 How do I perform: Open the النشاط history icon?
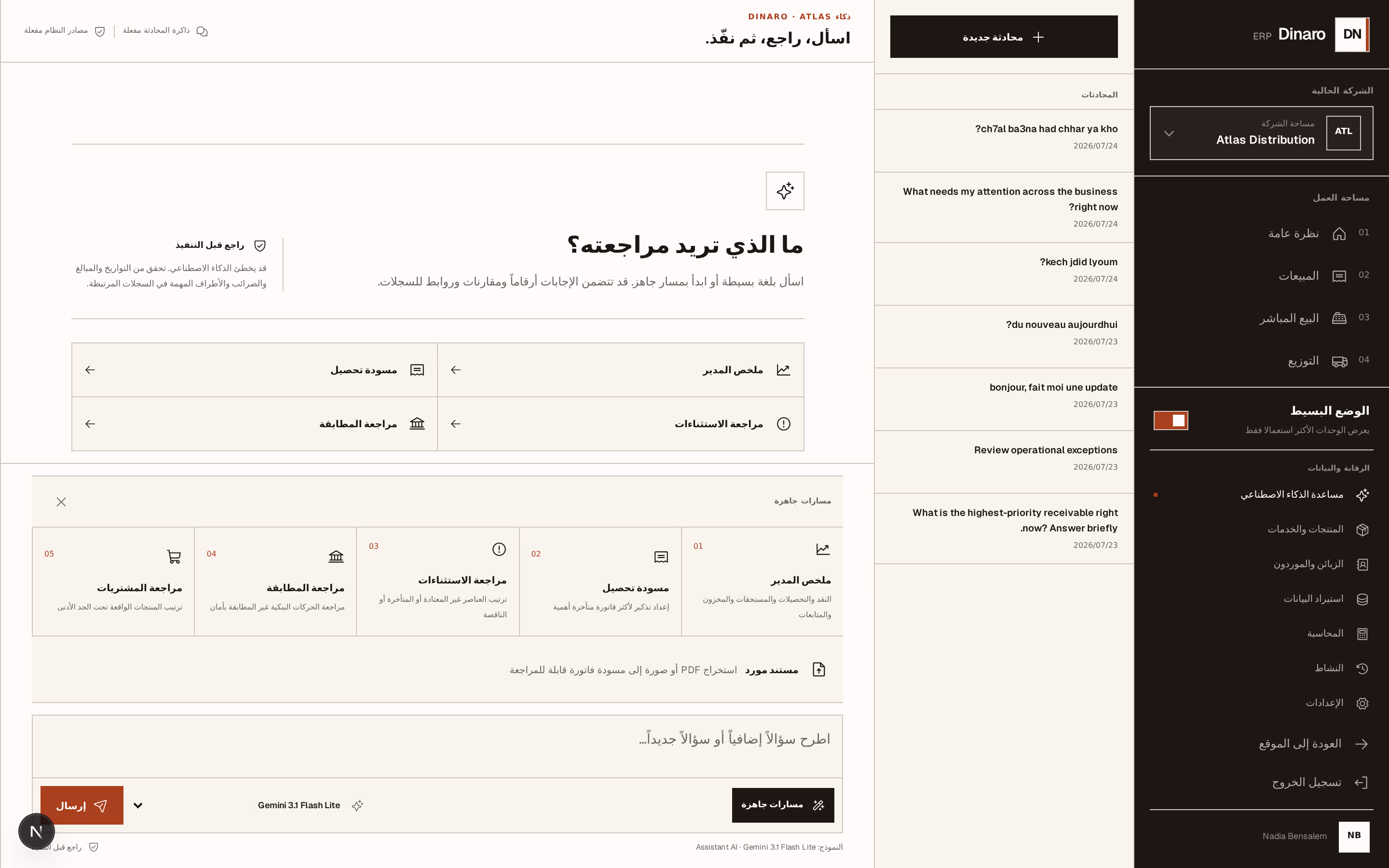tap(1362, 668)
